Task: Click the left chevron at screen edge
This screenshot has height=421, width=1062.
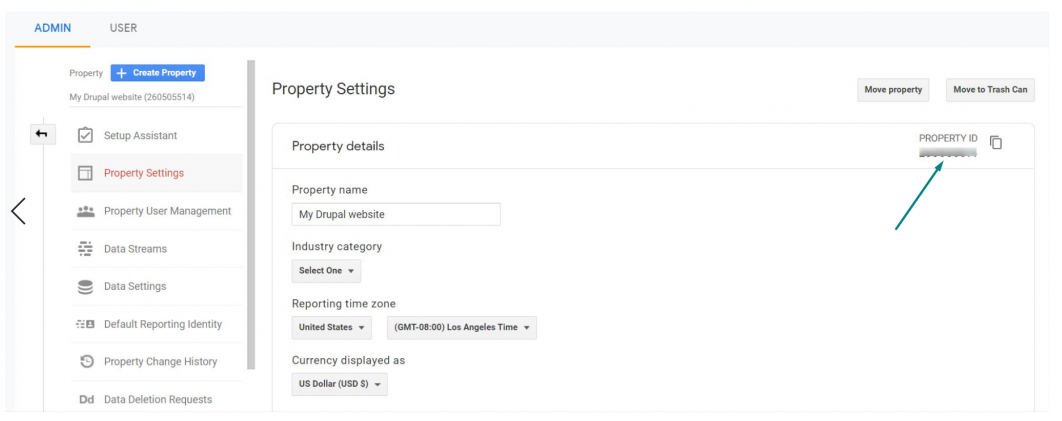Action: (18, 210)
